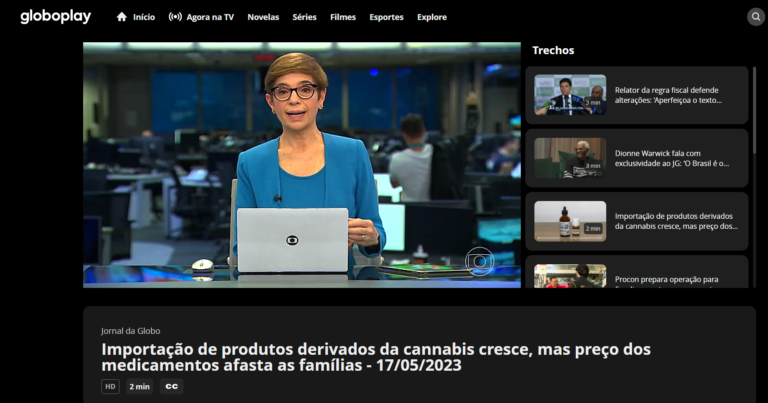Open the Novelas section
This screenshot has width=768, height=403.
pos(263,17)
